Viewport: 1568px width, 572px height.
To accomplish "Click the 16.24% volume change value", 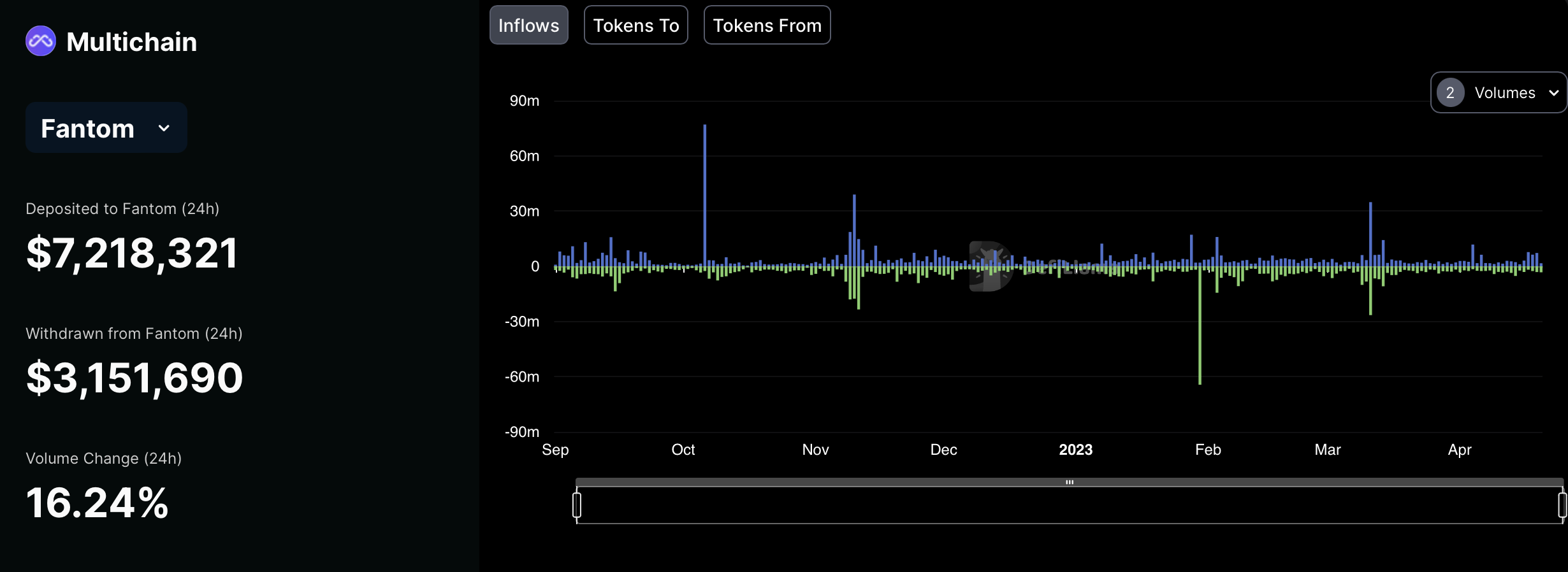I will tap(97, 503).
